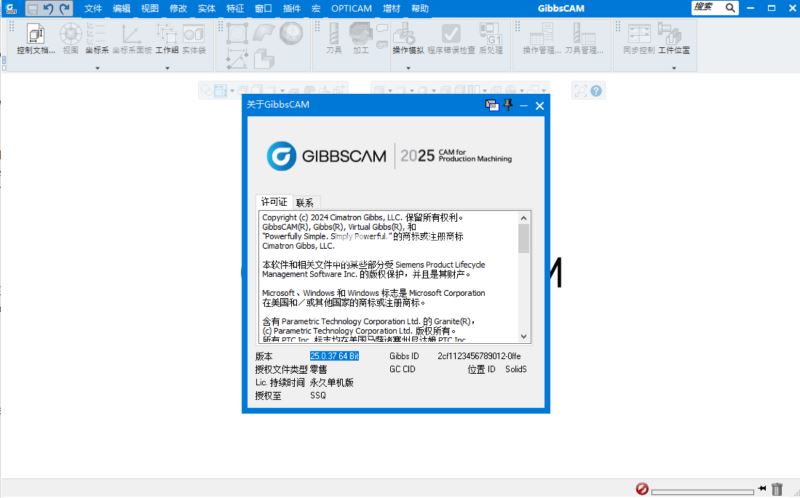
Task: Click the SSQ licensed-to value
Action: [x=318, y=395]
